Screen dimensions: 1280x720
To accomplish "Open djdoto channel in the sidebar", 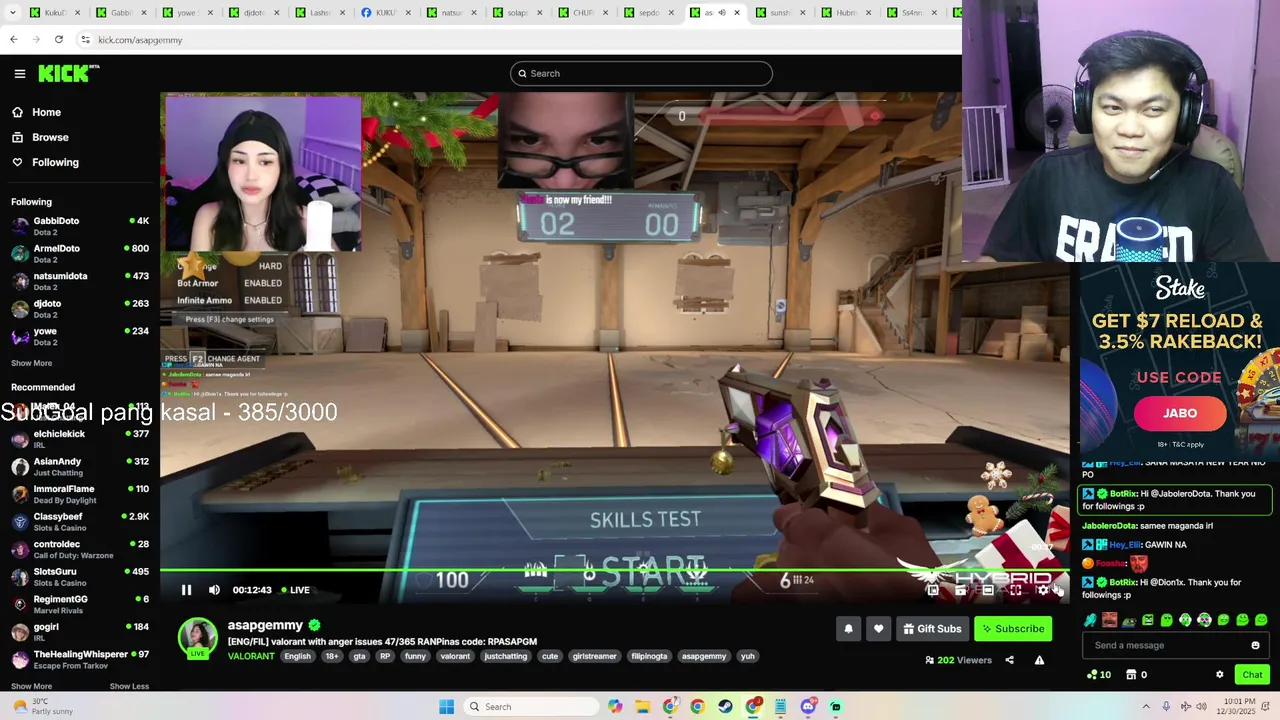I will [80, 309].
